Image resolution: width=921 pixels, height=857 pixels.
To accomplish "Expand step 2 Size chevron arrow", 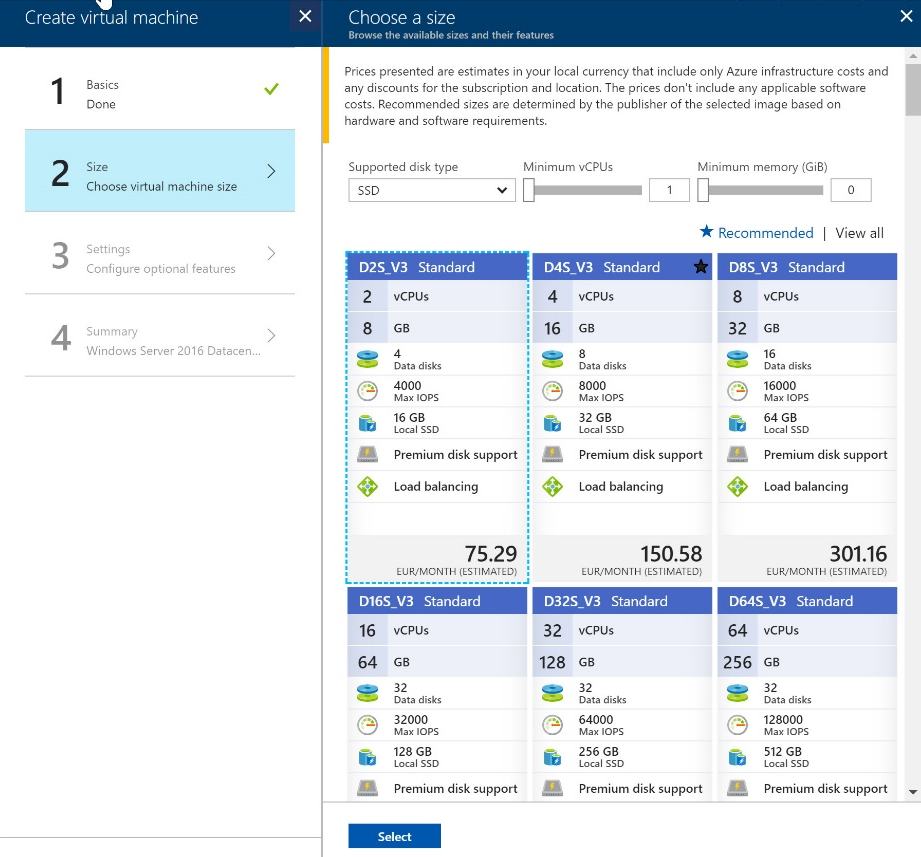I will 271,171.
